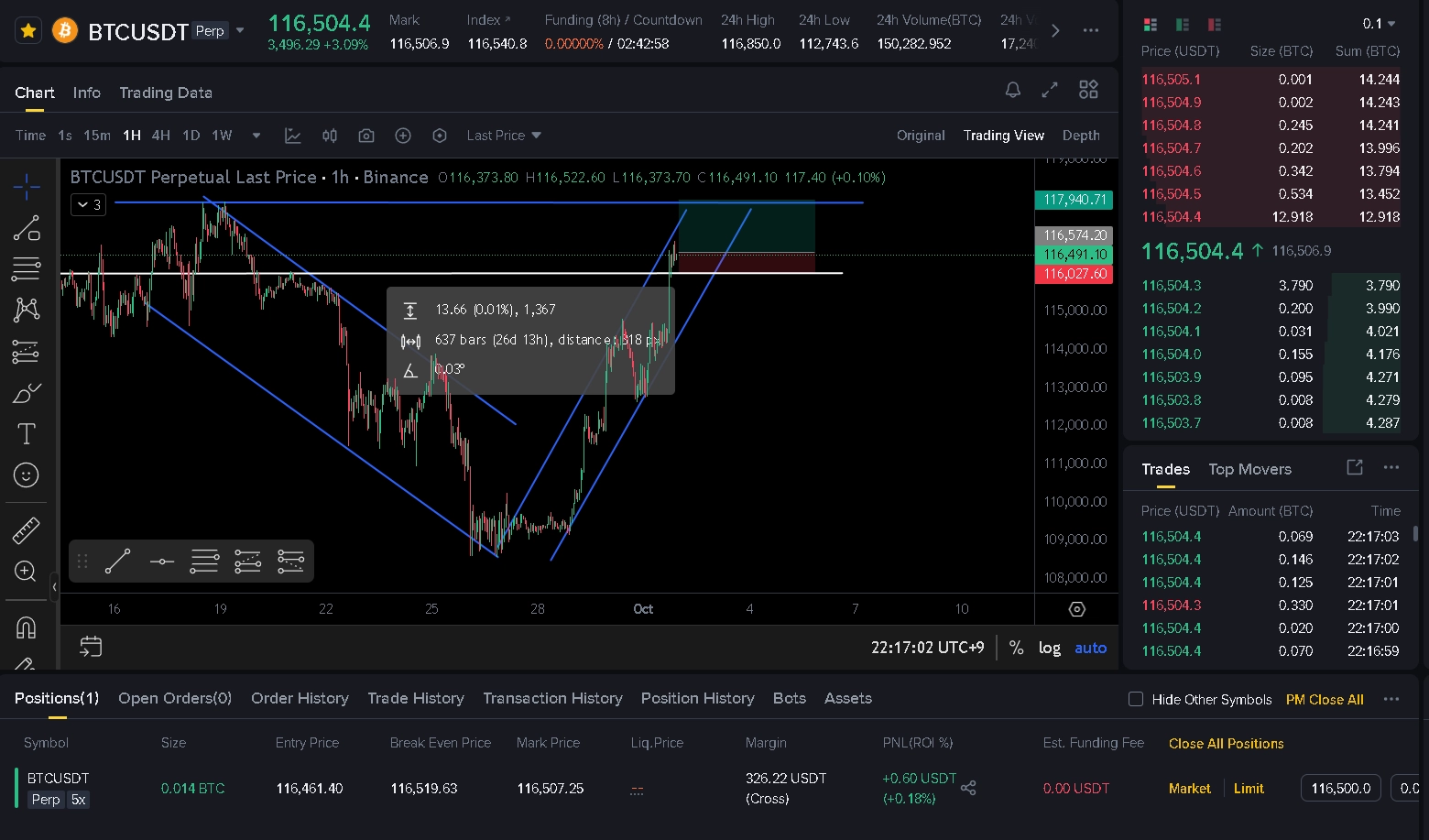Pop out the Trades panel
This screenshot has width=1429, height=840.
pos(1355,467)
